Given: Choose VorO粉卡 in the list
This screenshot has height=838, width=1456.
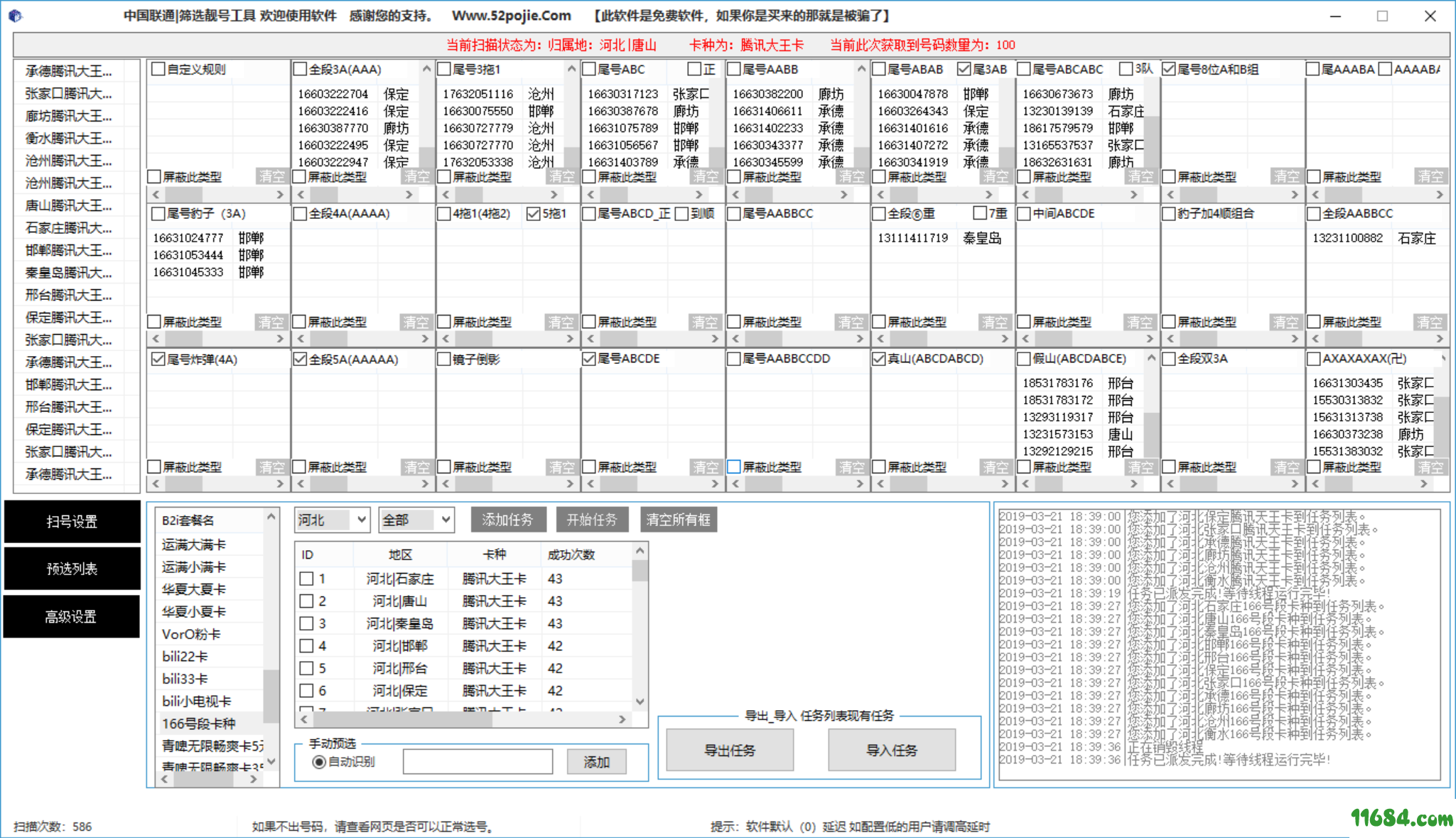Looking at the screenshot, I should (210, 634).
